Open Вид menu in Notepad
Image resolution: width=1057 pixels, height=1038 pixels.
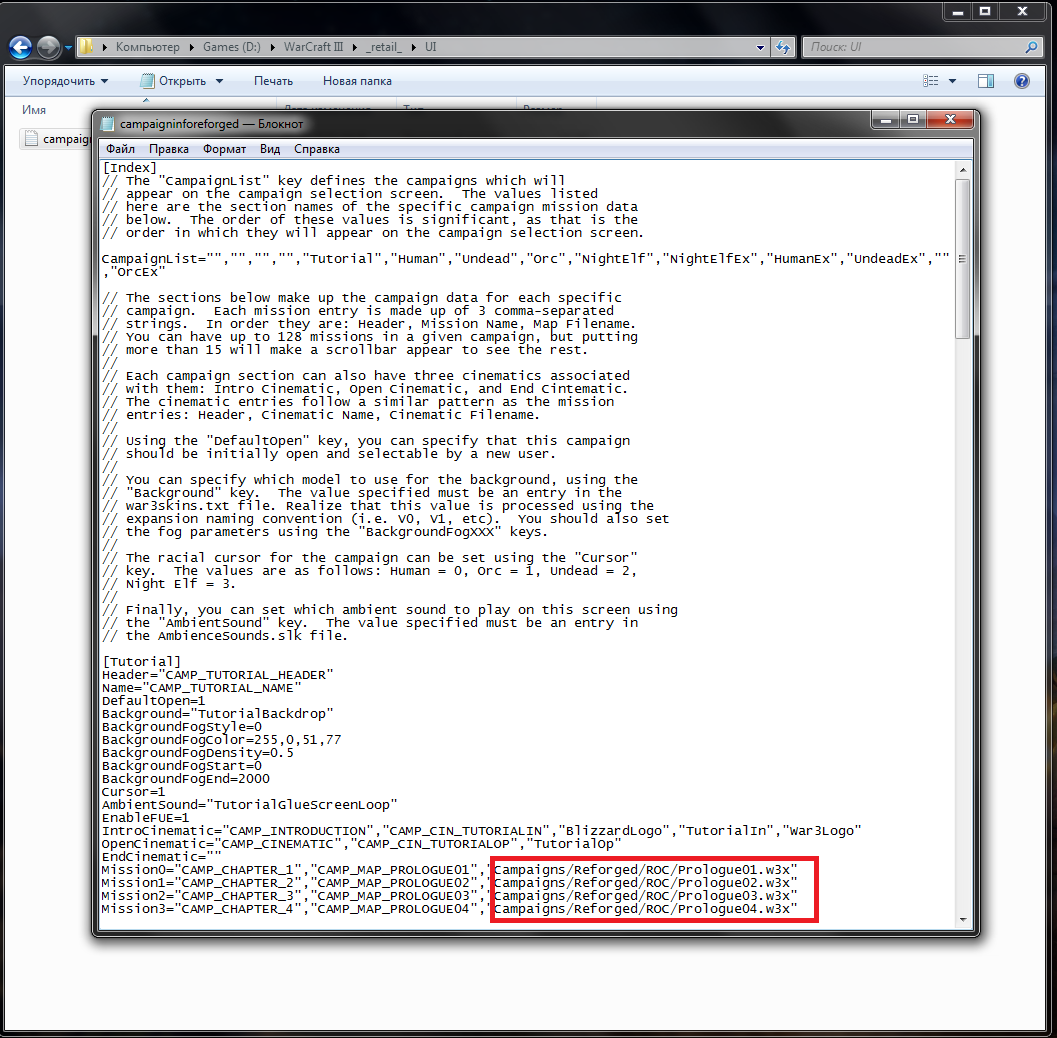[x=270, y=149]
